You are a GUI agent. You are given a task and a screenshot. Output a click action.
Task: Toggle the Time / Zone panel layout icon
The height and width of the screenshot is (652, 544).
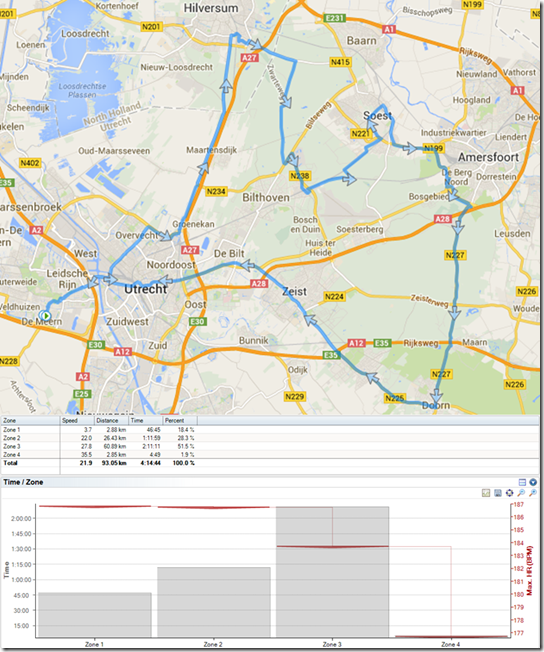pos(522,482)
